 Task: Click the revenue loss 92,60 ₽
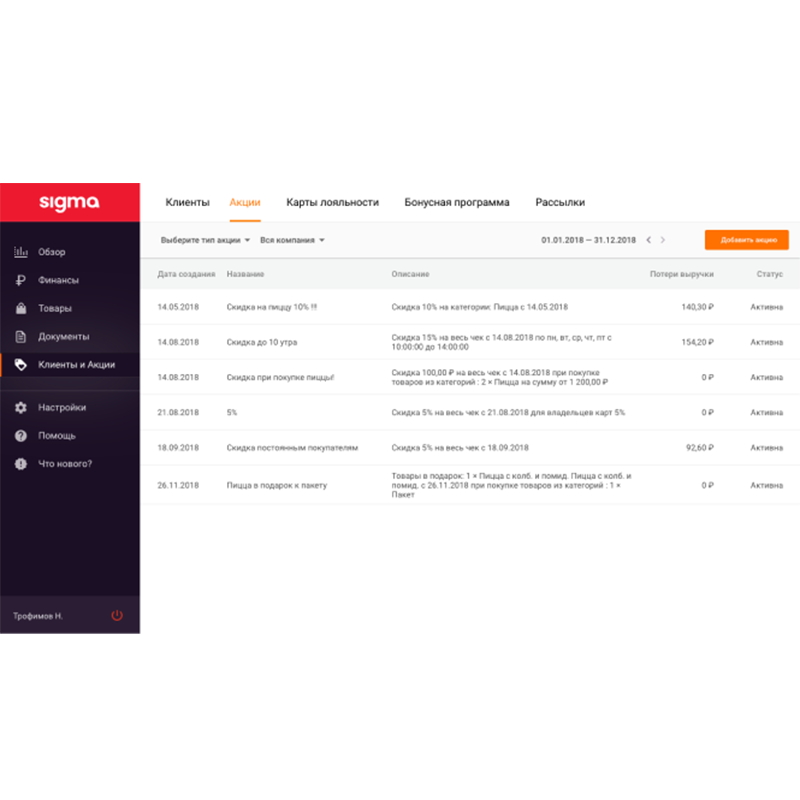(x=700, y=447)
